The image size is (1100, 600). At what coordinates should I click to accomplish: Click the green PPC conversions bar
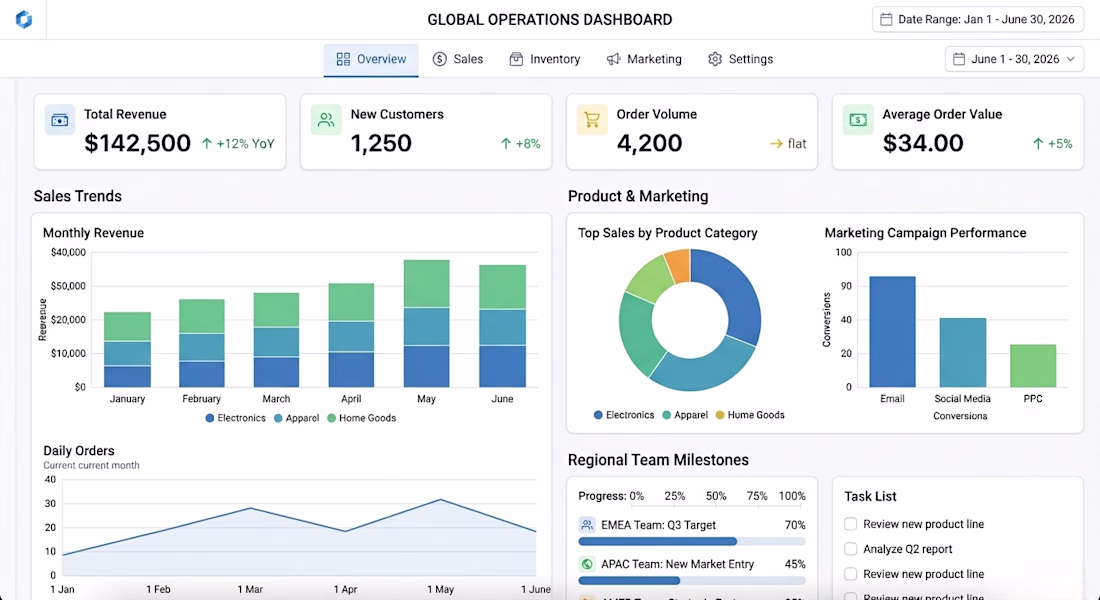tap(1033, 366)
